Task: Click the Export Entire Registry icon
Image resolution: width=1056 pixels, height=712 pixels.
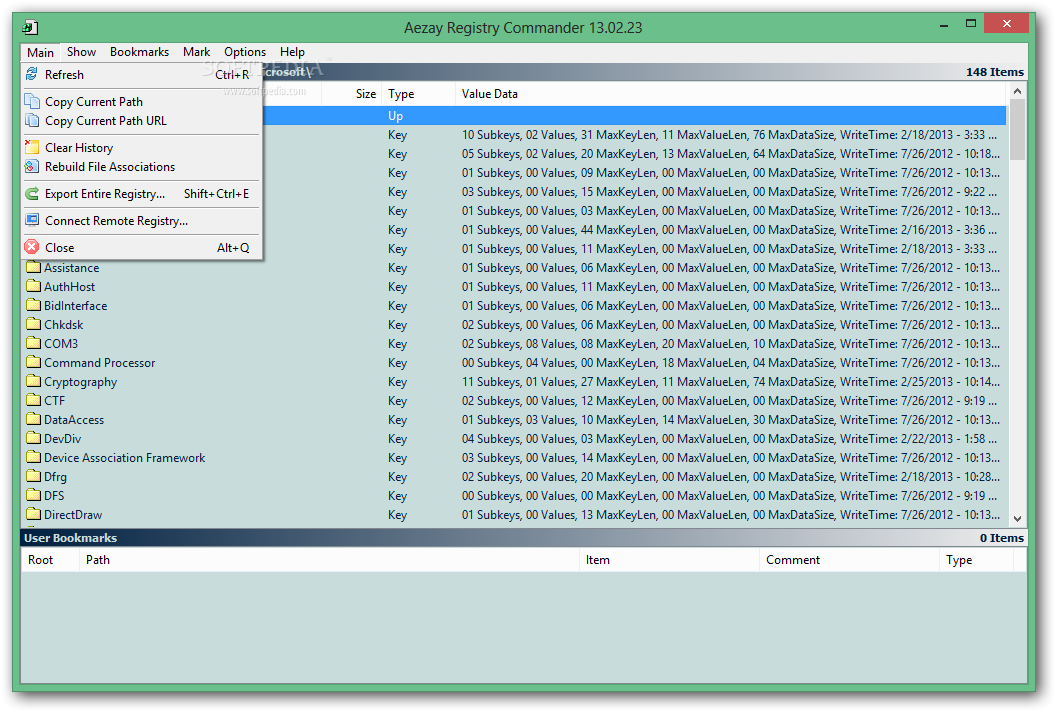Action: [32, 193]
